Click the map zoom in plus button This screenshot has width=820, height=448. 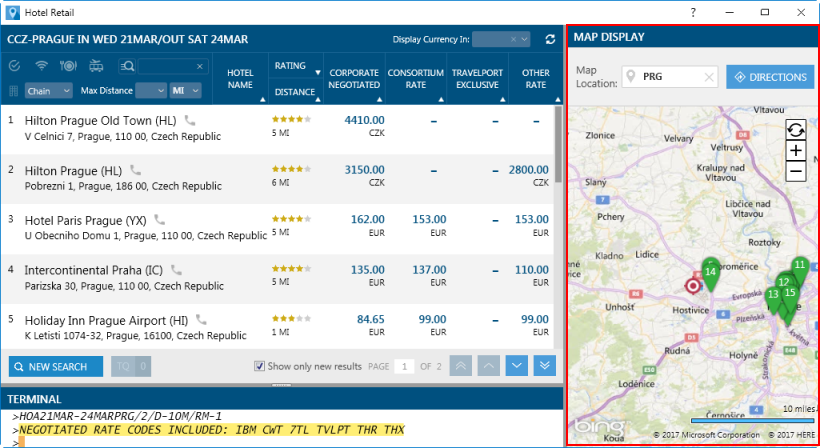(x=796, y=150)
